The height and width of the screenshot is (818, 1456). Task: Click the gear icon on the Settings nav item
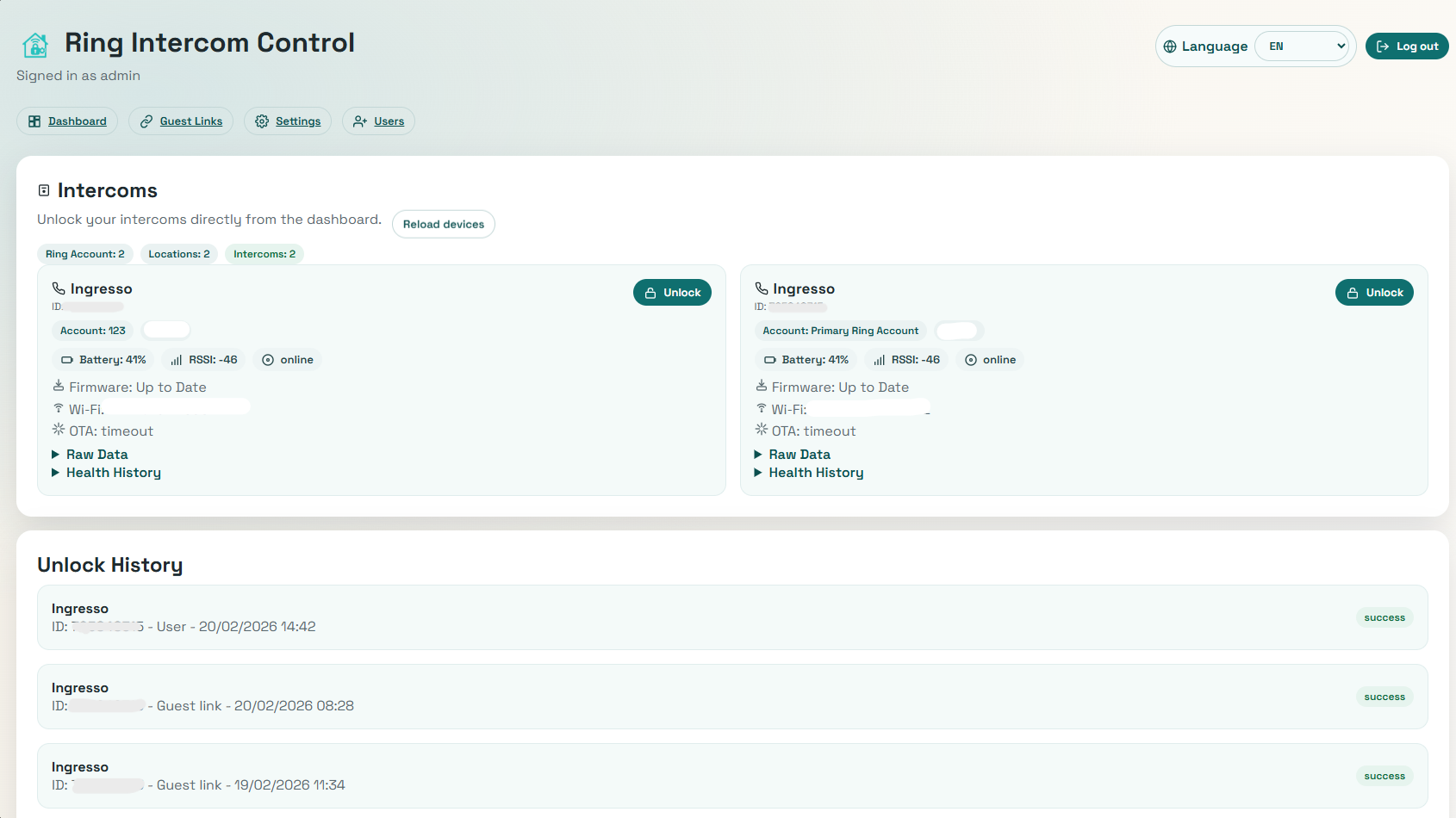coord(262,121)
